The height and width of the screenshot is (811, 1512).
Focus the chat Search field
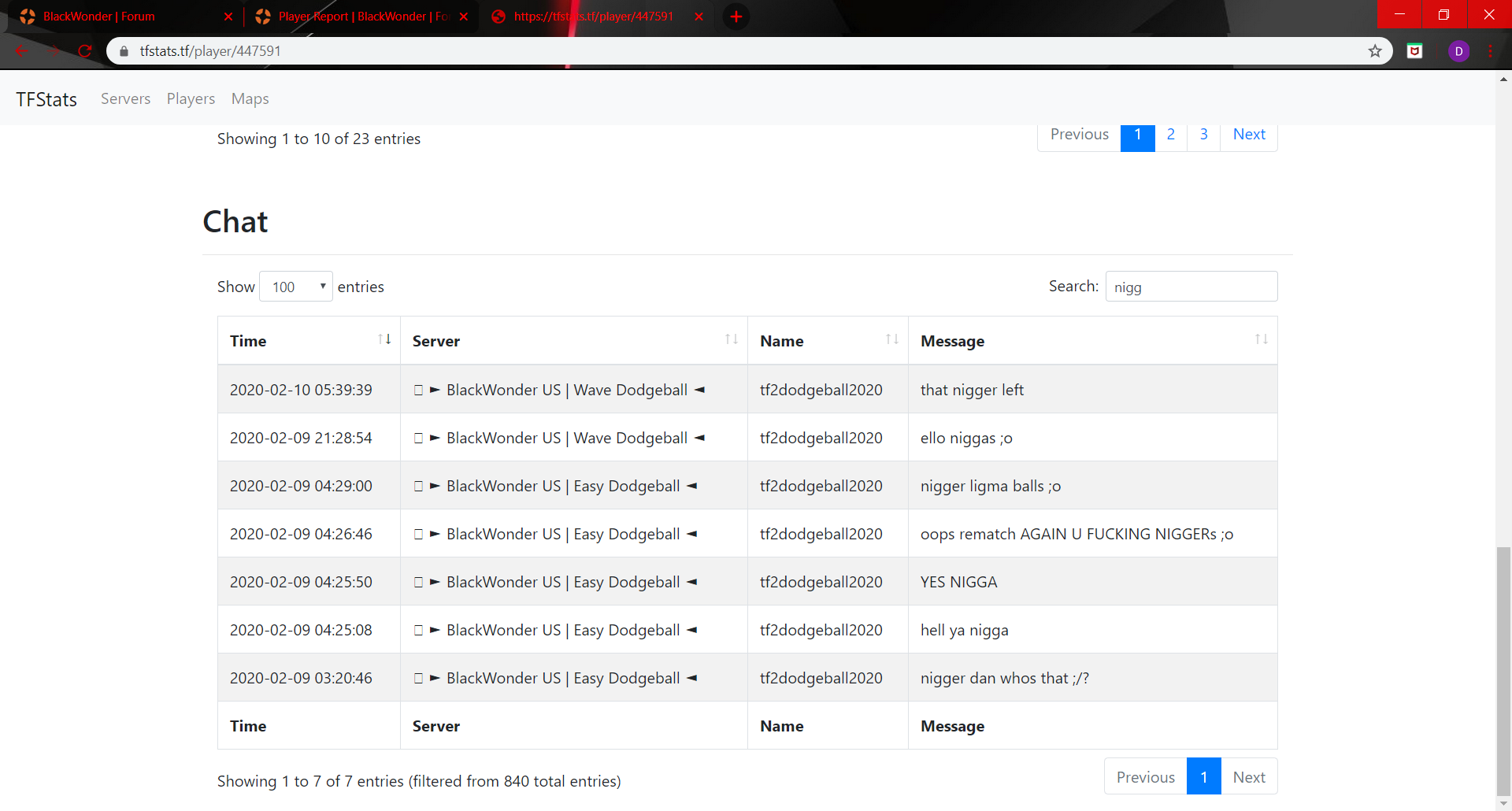[1191, 287]
